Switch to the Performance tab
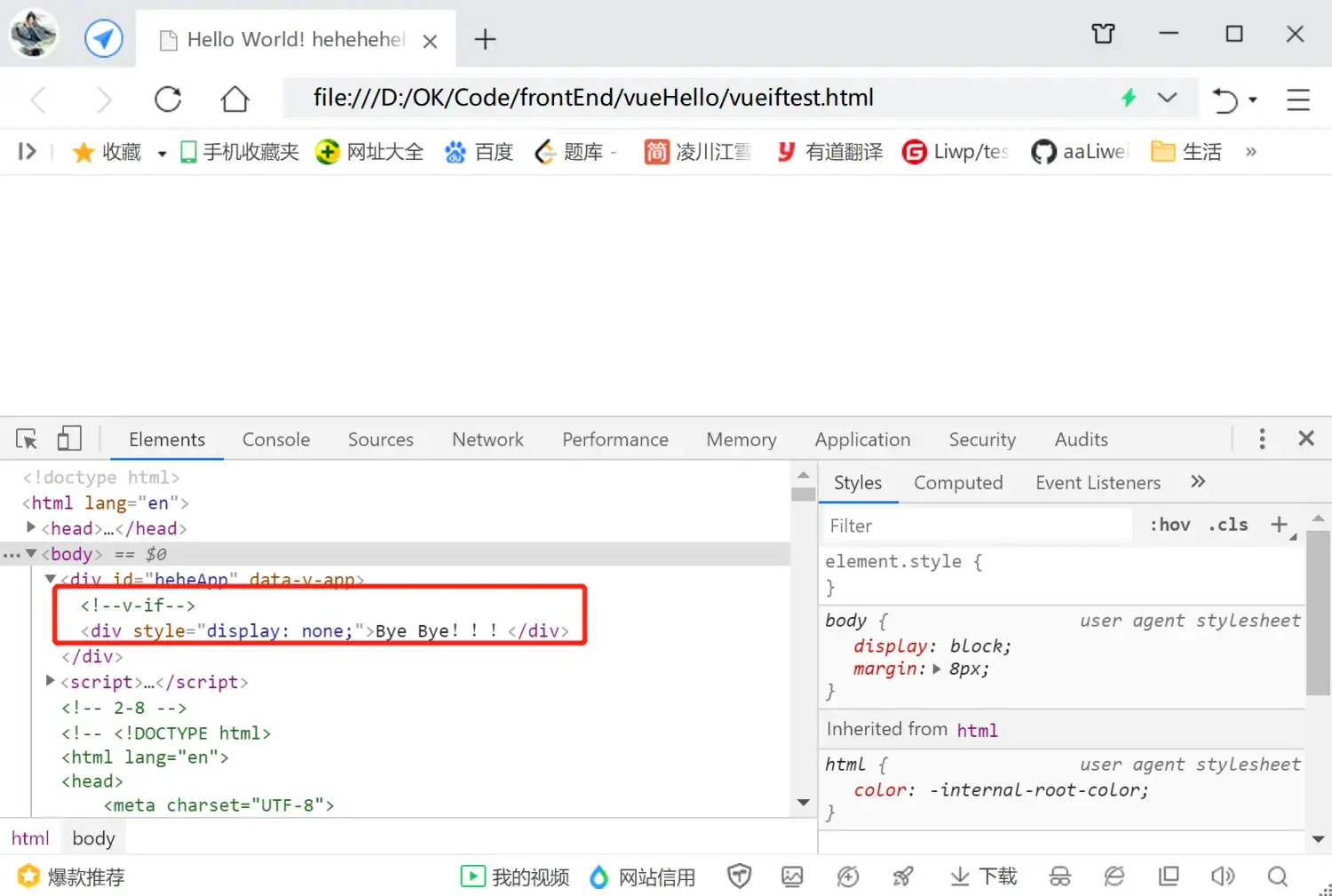This screenshot has width=1332, height=896. [x=615, y=440]
